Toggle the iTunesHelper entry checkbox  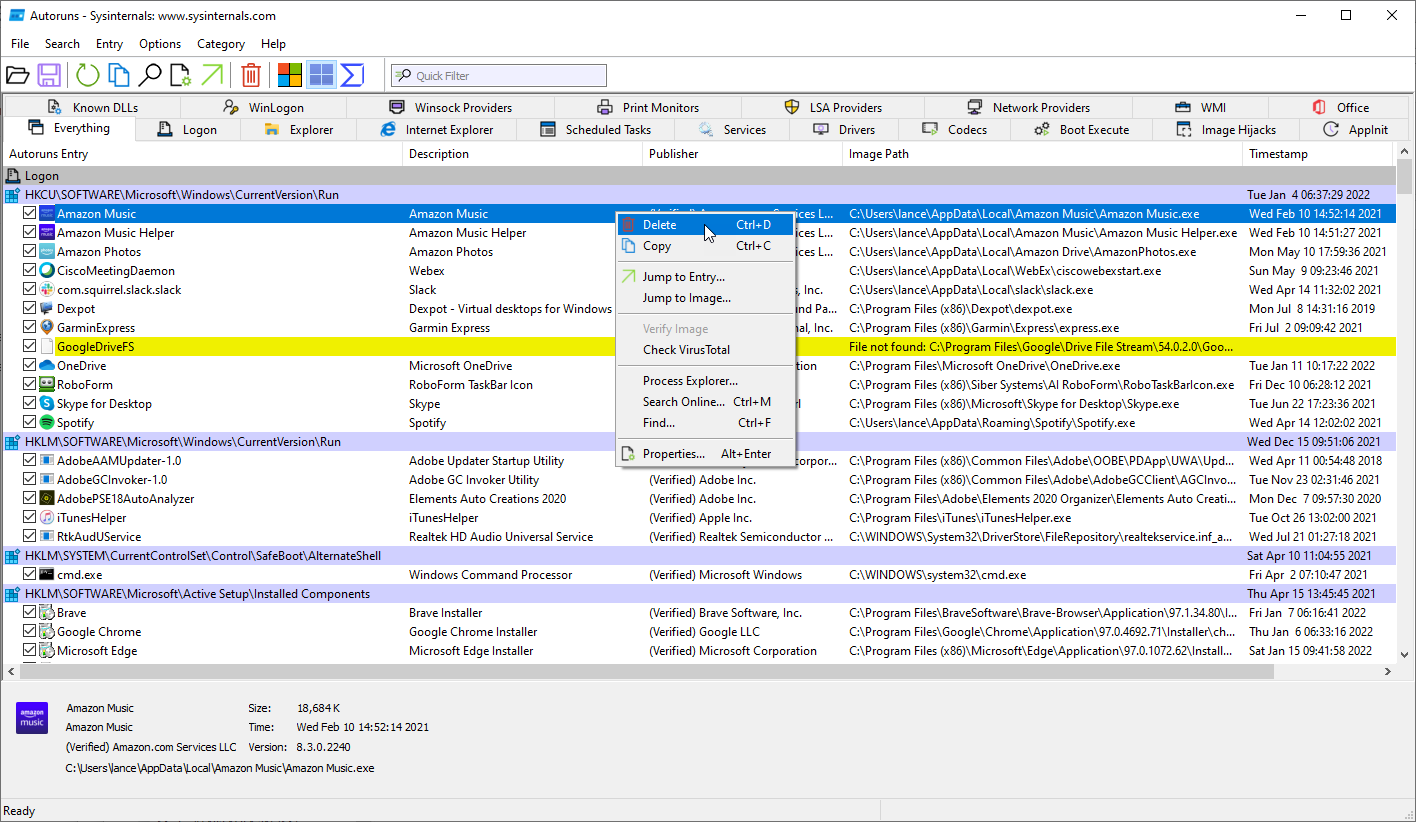[x=29, y=518]
